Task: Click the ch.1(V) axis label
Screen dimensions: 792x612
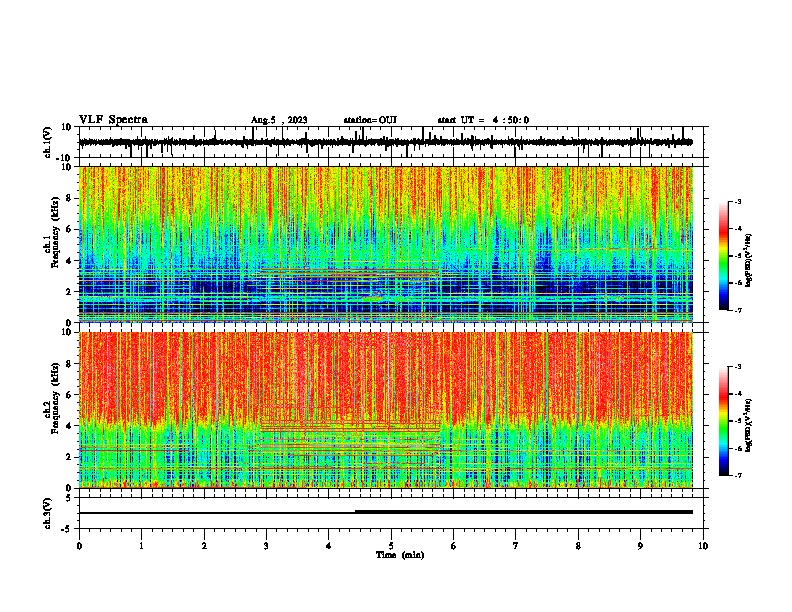Action: 48,142
